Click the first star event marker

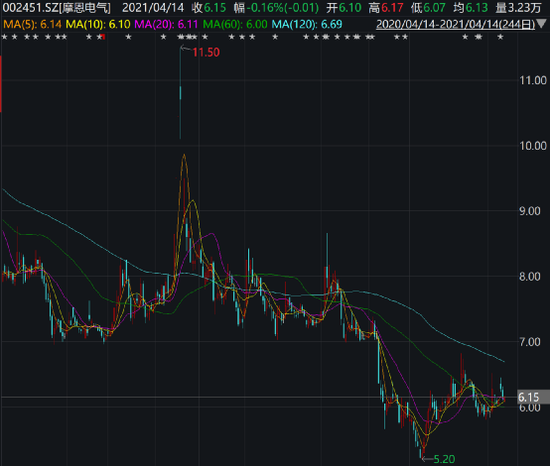(x=5, y=37)
